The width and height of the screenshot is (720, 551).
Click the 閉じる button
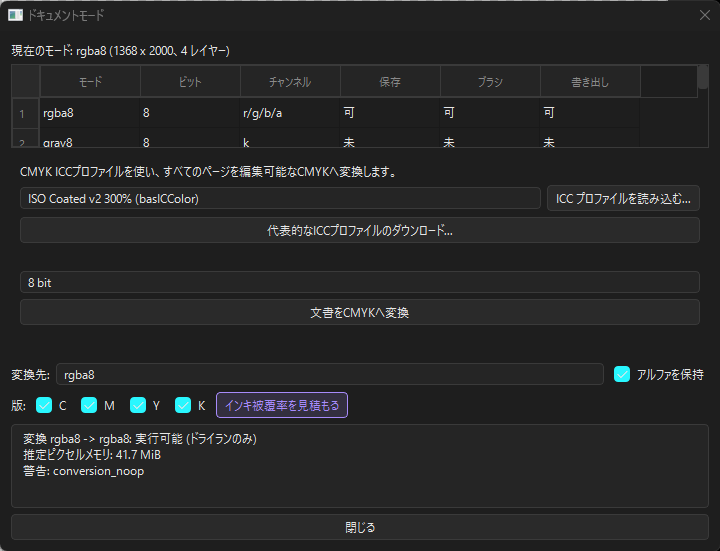360,527
